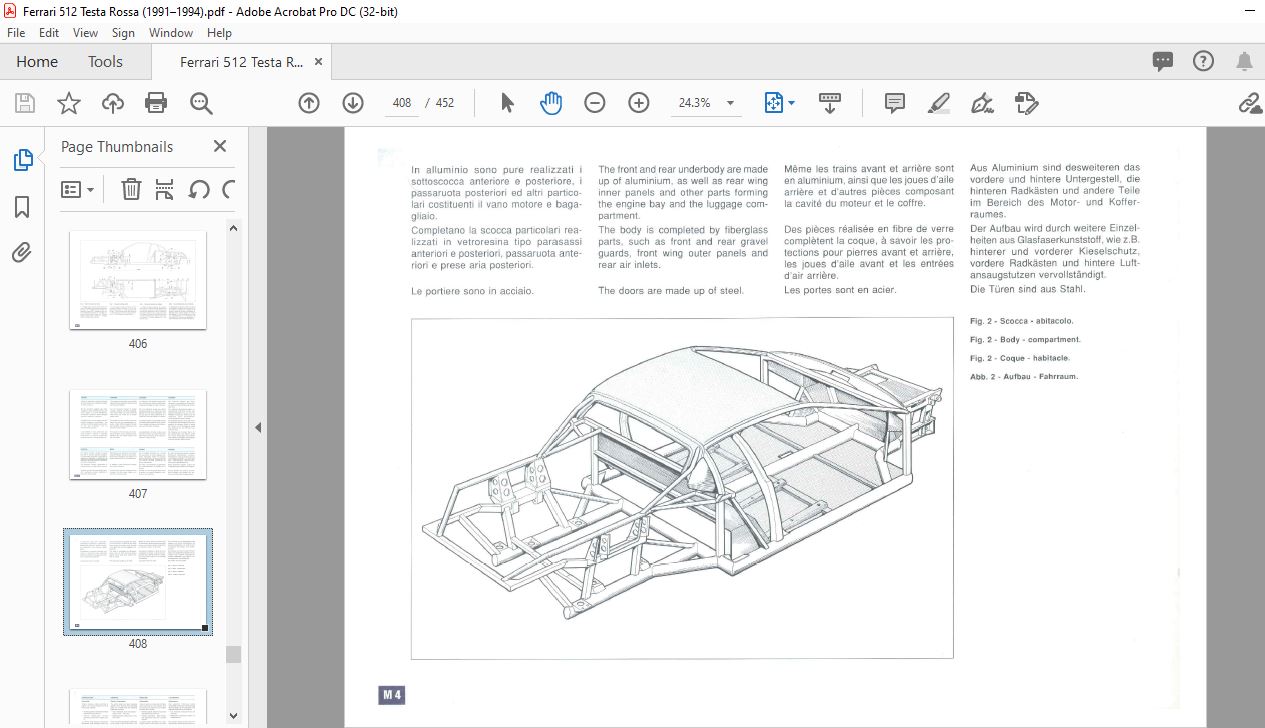Open Page Thumbnails side panel icon
This screenshot has height=728, width=1265.
(22, 160)
